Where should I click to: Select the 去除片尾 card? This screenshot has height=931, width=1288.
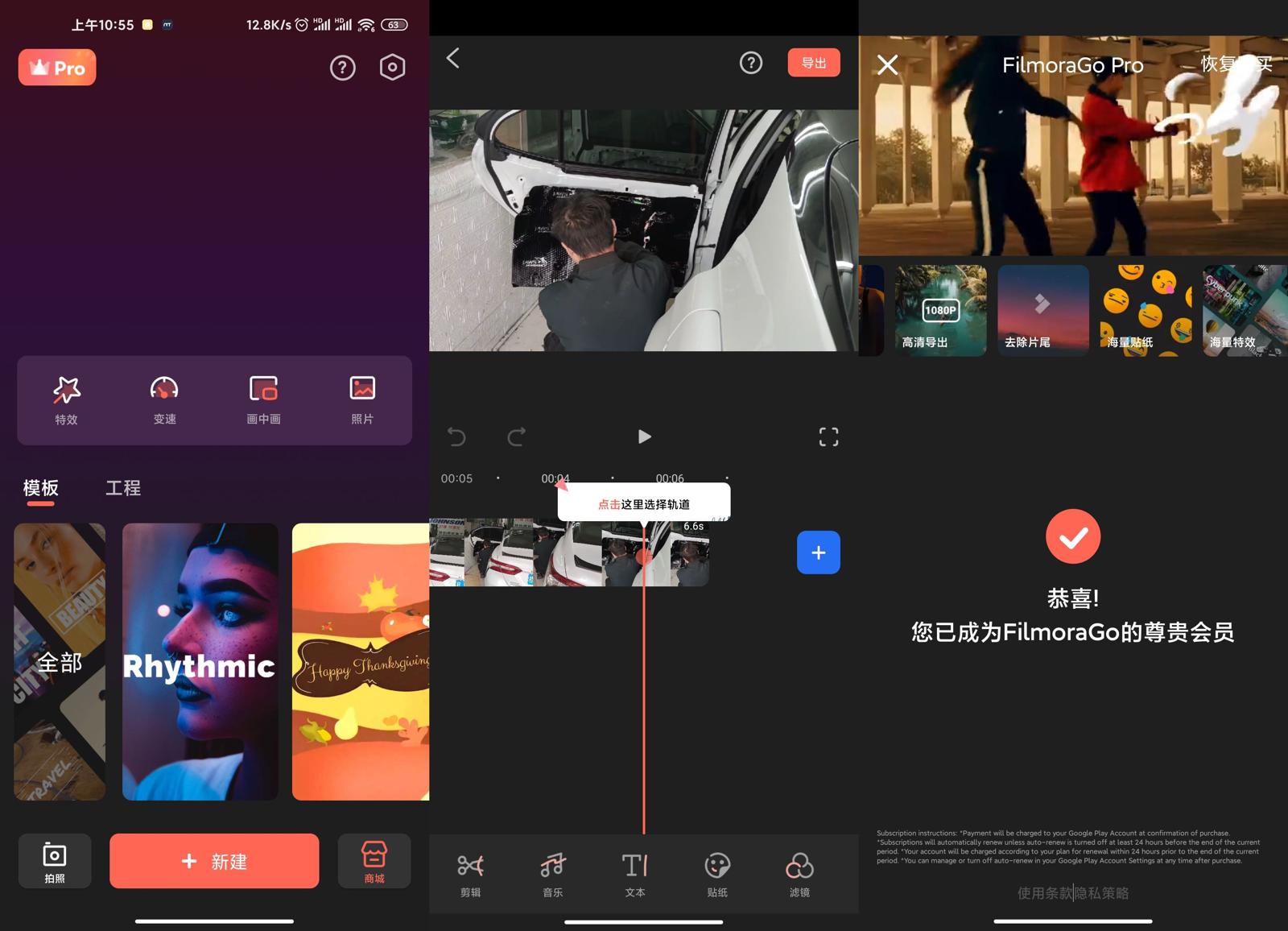click(1043, 311)
